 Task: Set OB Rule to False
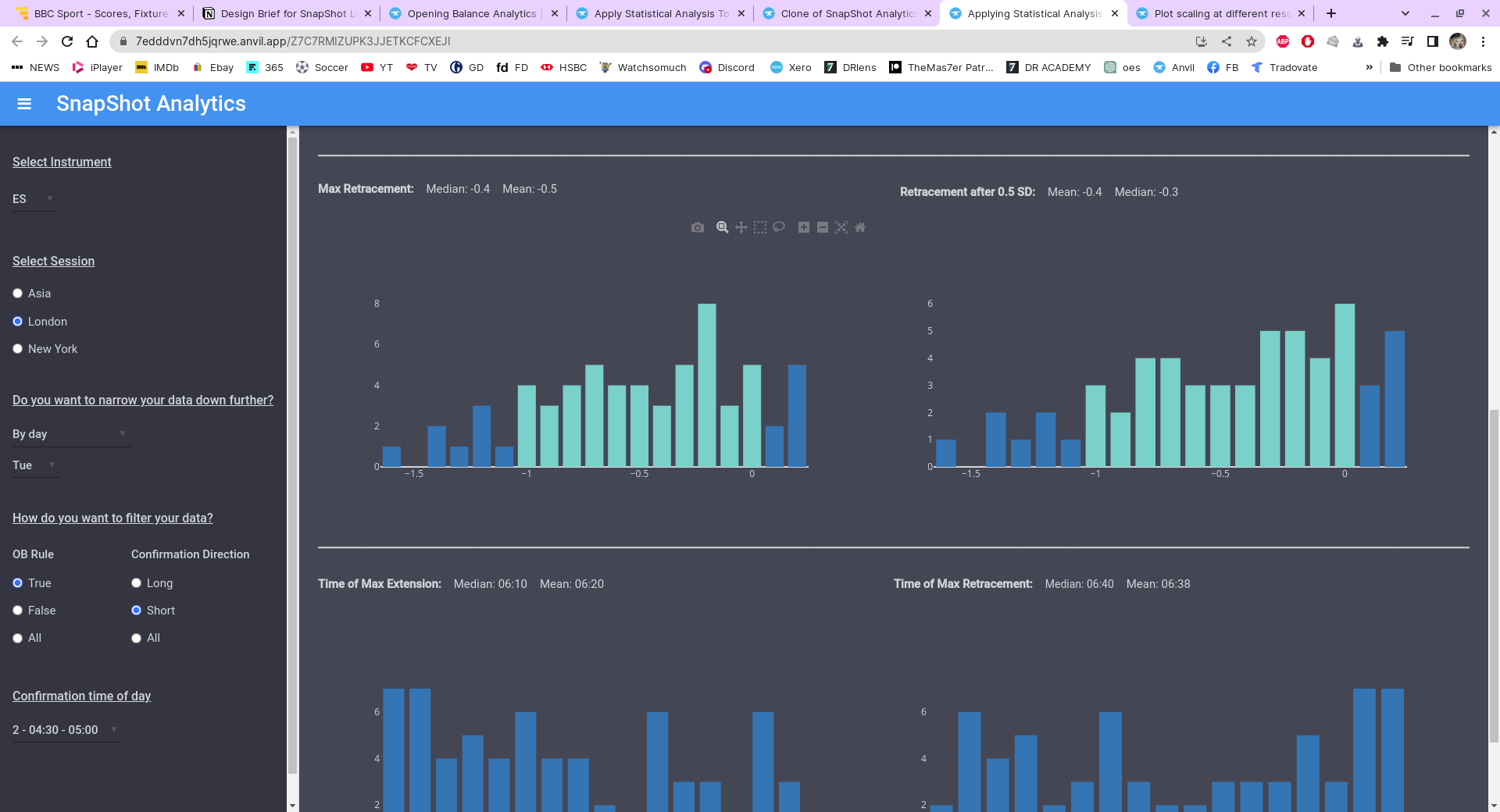point(17,611)
